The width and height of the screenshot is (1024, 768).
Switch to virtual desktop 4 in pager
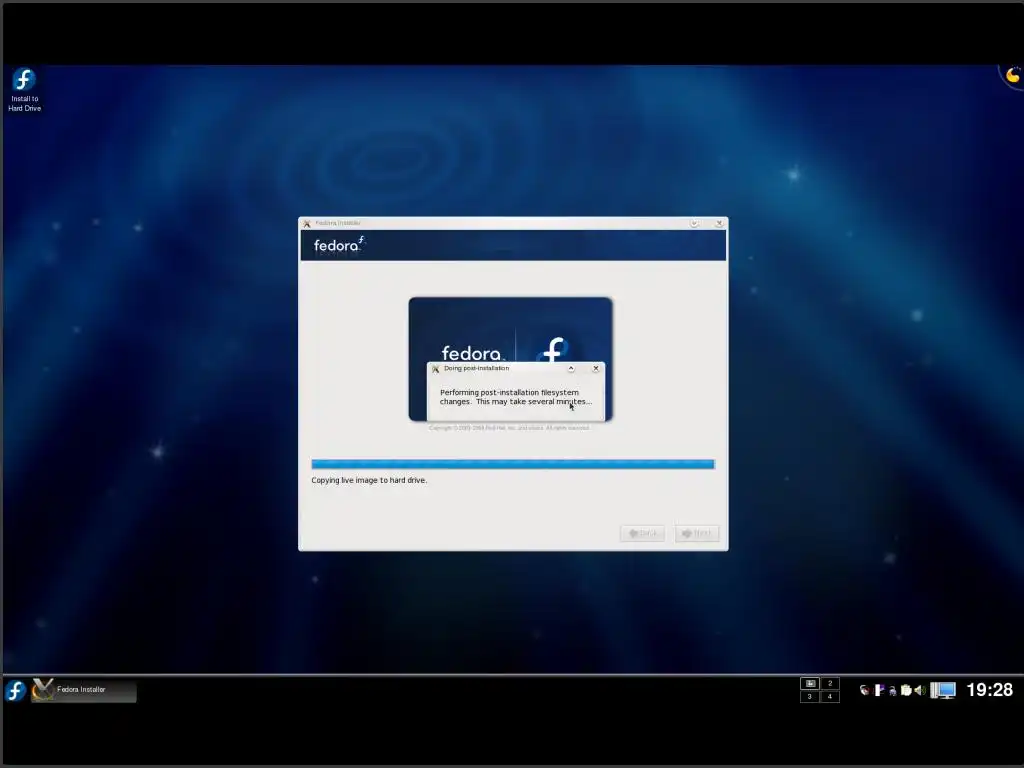(830, 697)
